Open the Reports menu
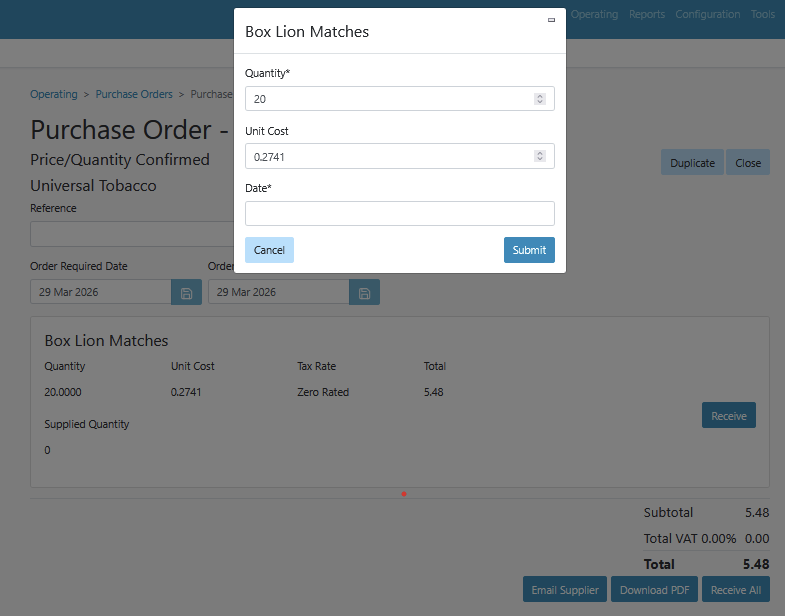The width and height of the screenshot is (785, 616). [x=647, y=15]
